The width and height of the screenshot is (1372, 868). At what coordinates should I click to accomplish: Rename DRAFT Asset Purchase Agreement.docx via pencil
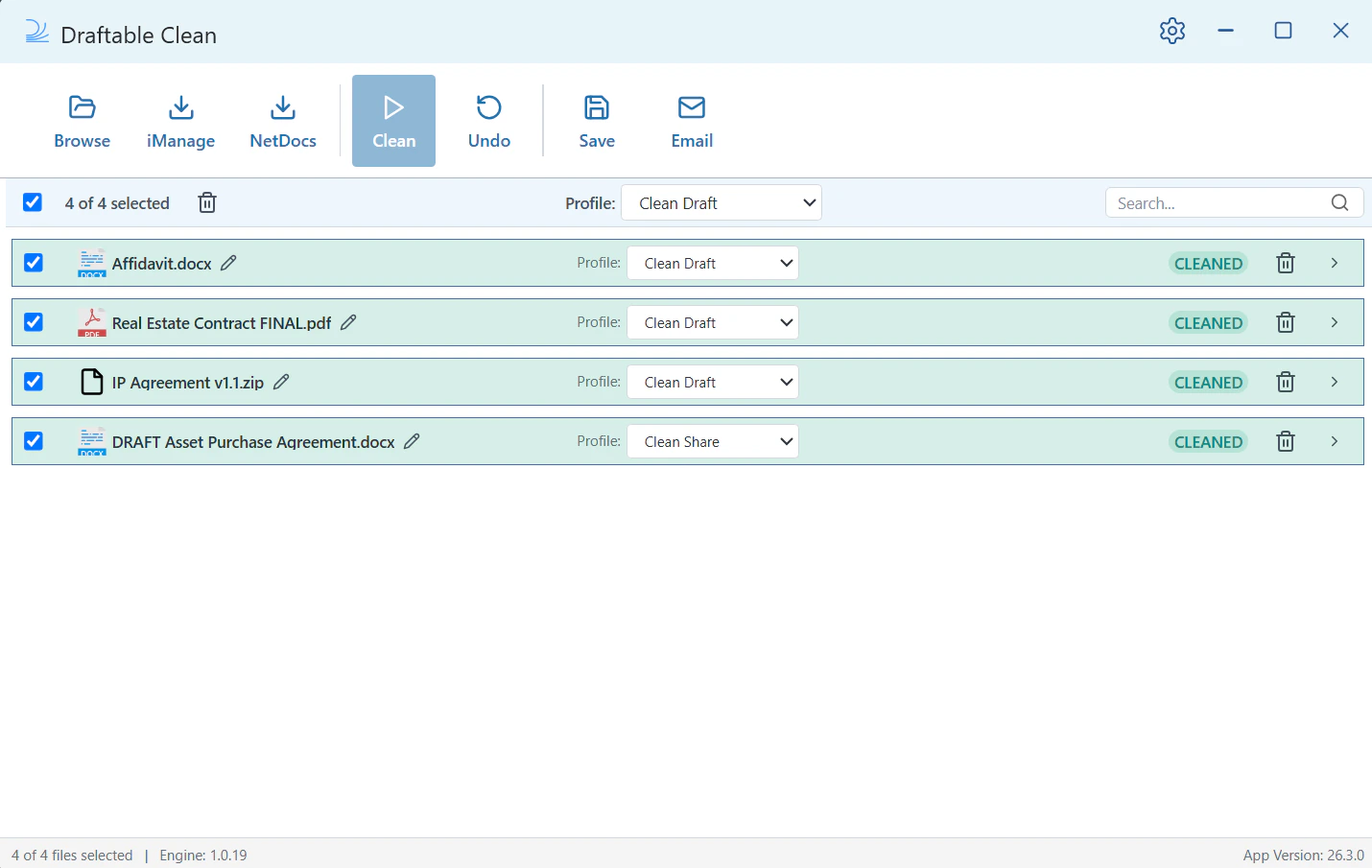coord(412,441)
